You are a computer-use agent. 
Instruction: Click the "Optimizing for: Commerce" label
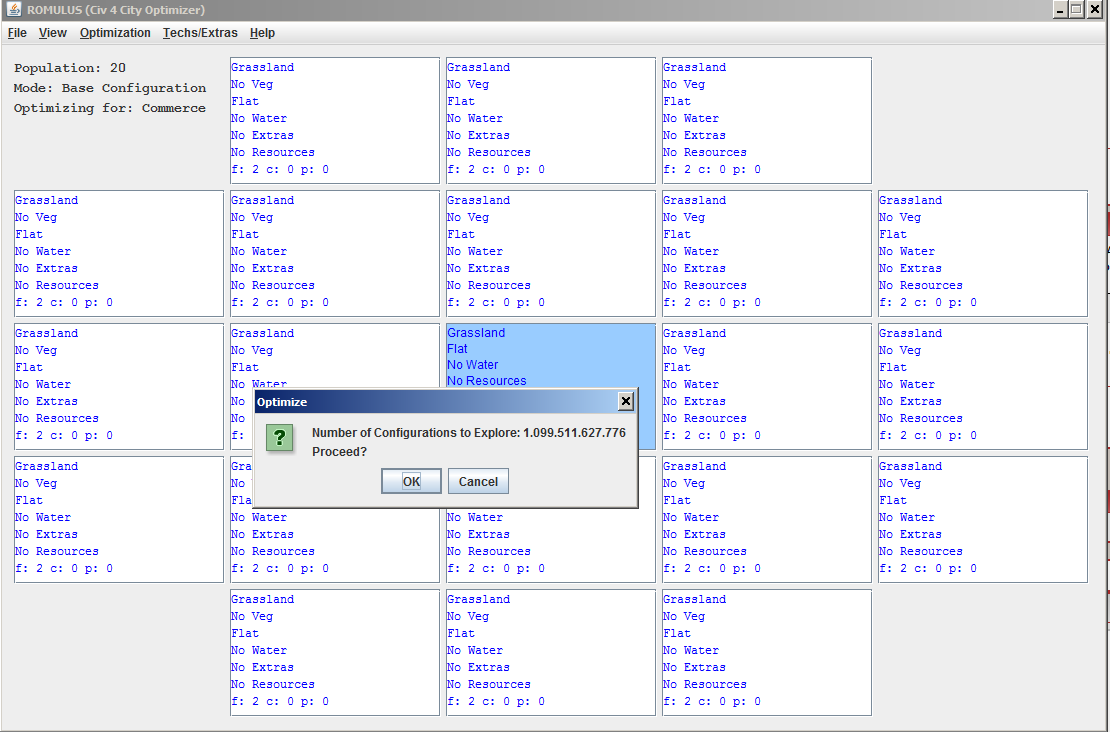(x=110, y=108)
